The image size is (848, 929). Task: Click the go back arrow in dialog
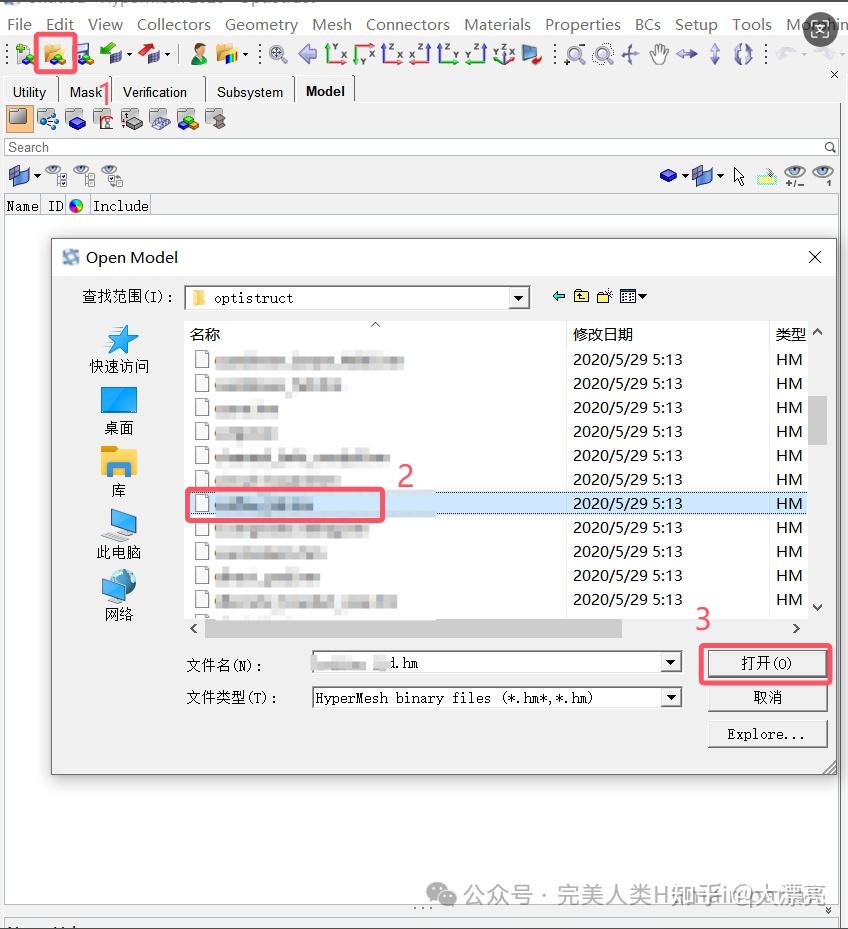pyautogui.click(x=558, y=296)
